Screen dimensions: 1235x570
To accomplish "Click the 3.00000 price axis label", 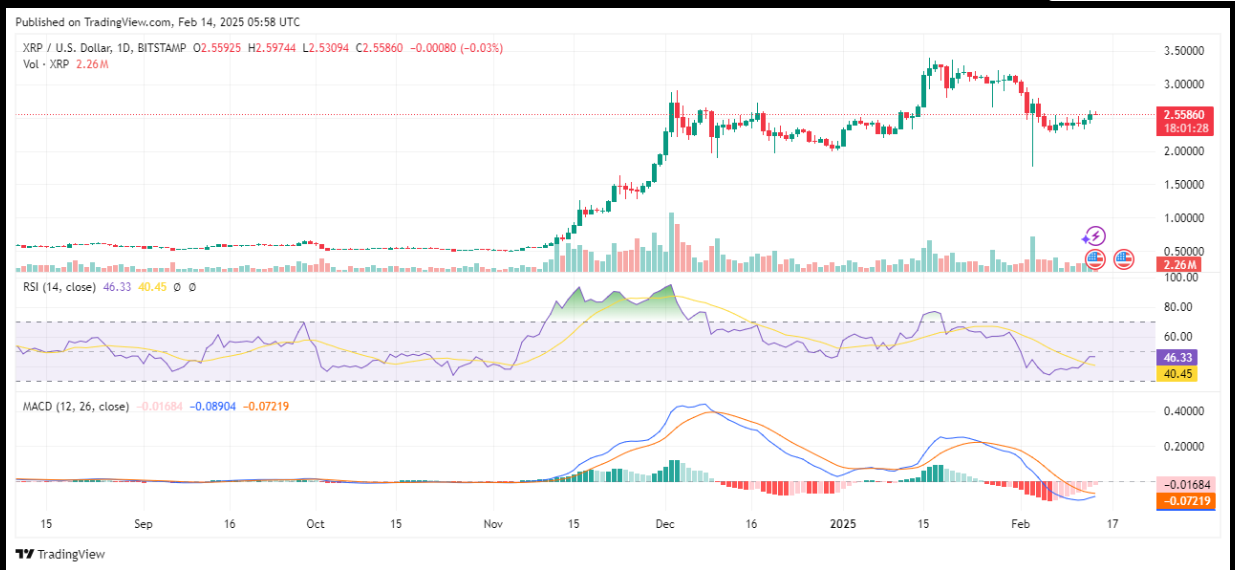I will click(x=1182, y=84).
